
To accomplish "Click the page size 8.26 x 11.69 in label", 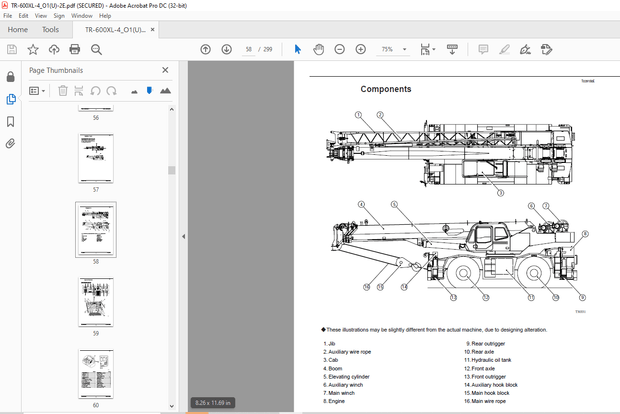I will click(x=213, y=403).
